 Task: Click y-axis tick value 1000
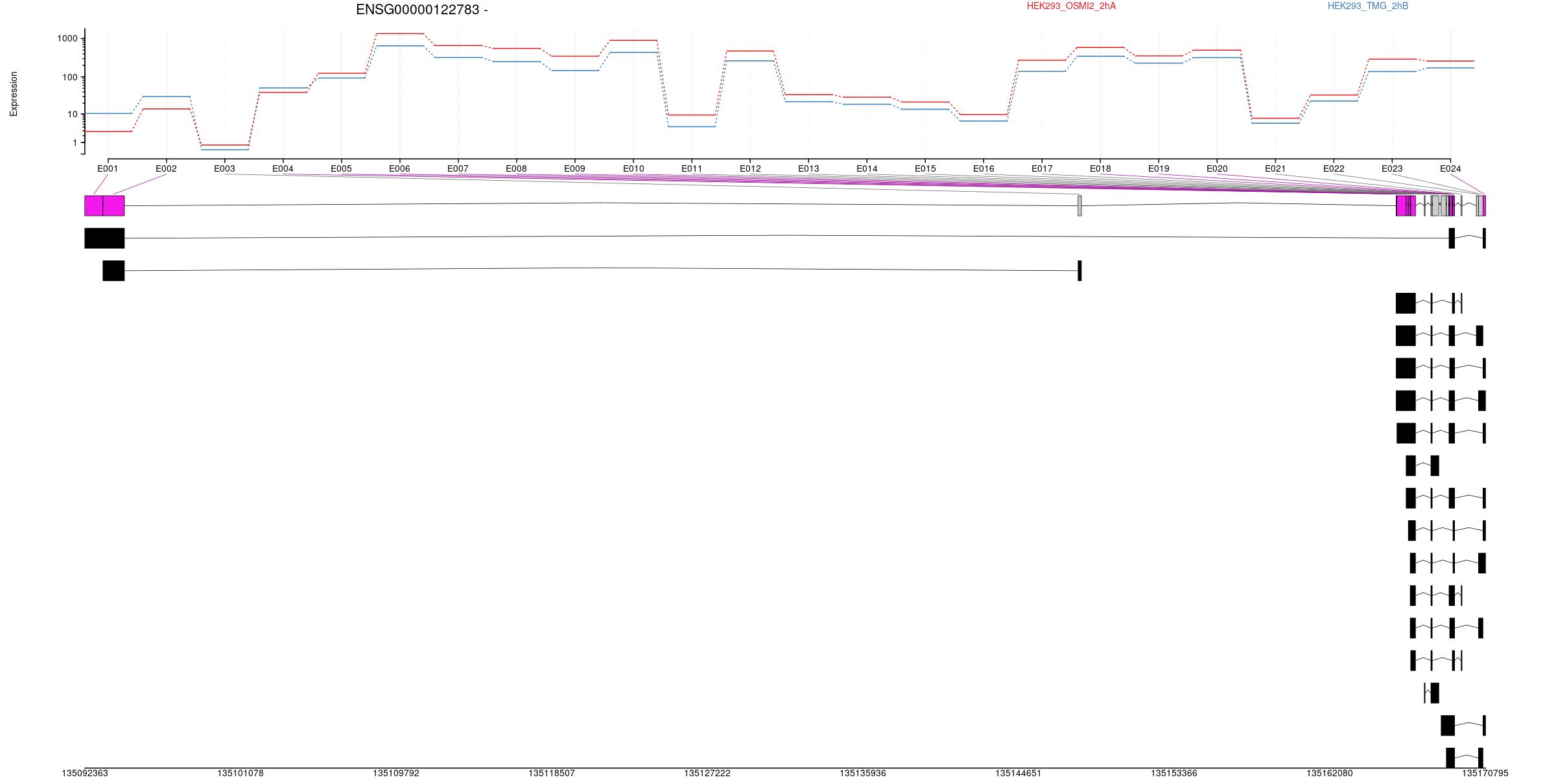click(x=67, y=39)
